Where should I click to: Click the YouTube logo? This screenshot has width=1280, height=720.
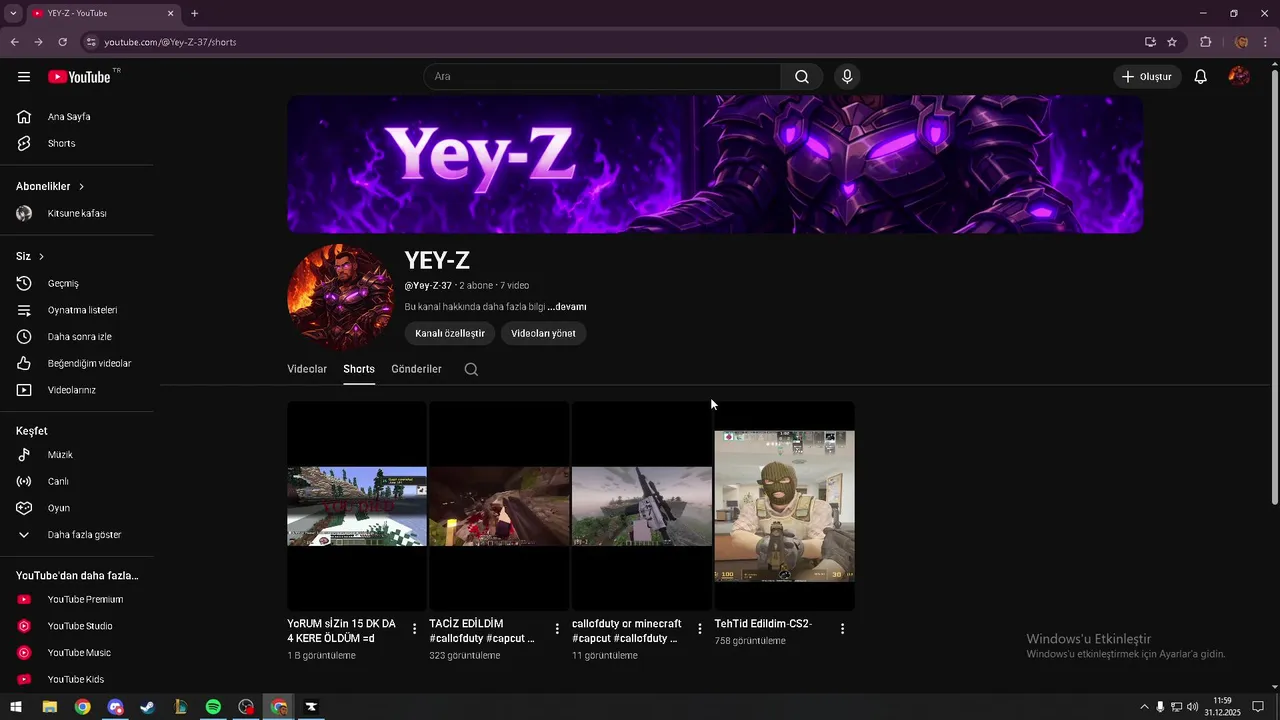79,77
